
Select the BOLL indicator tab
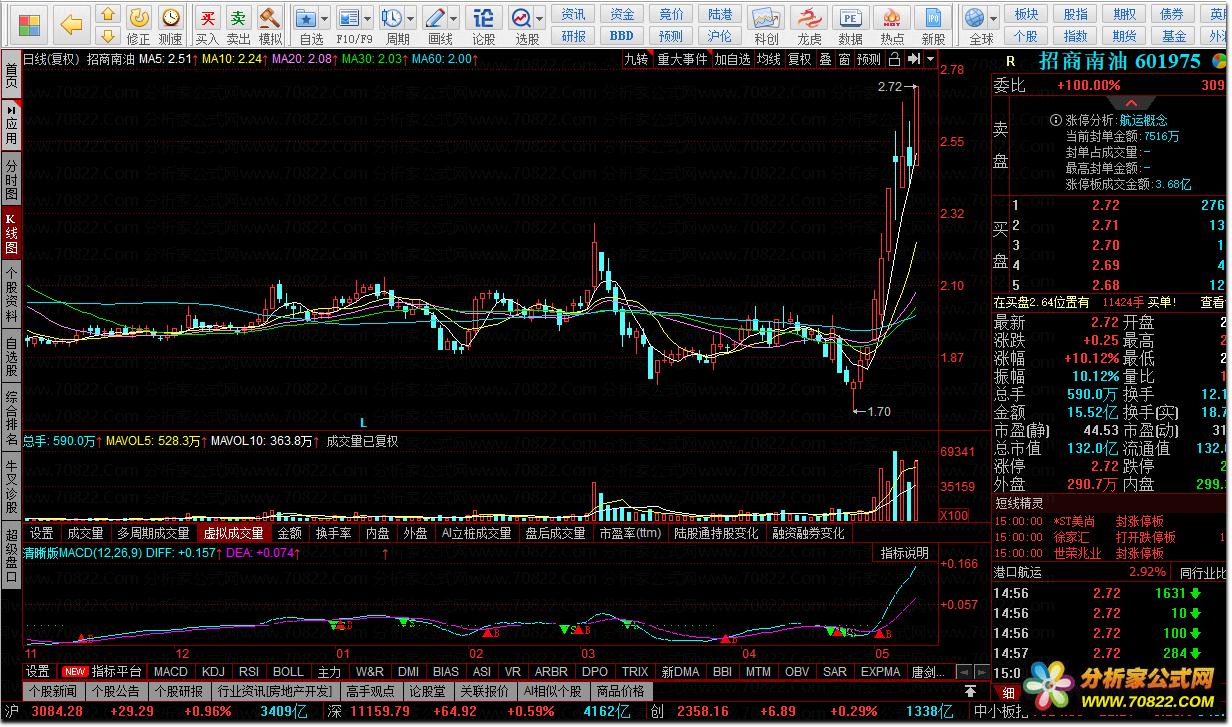(288, 671)
